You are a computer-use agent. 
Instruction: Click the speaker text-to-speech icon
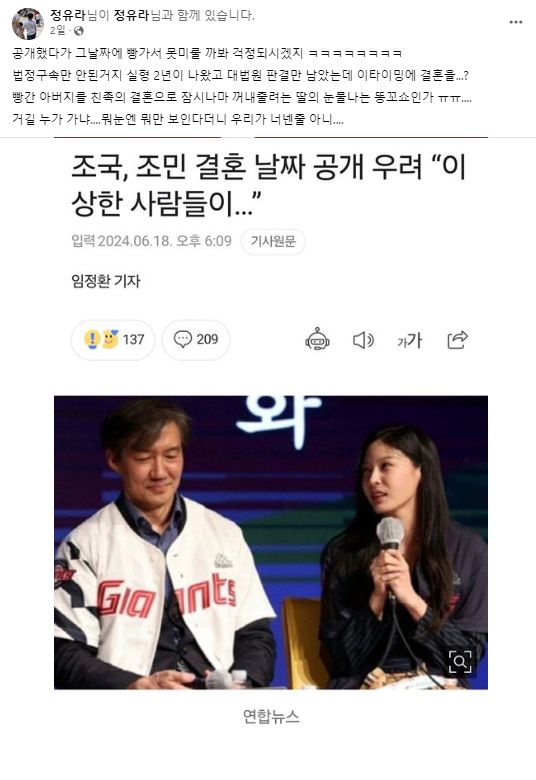363,340
